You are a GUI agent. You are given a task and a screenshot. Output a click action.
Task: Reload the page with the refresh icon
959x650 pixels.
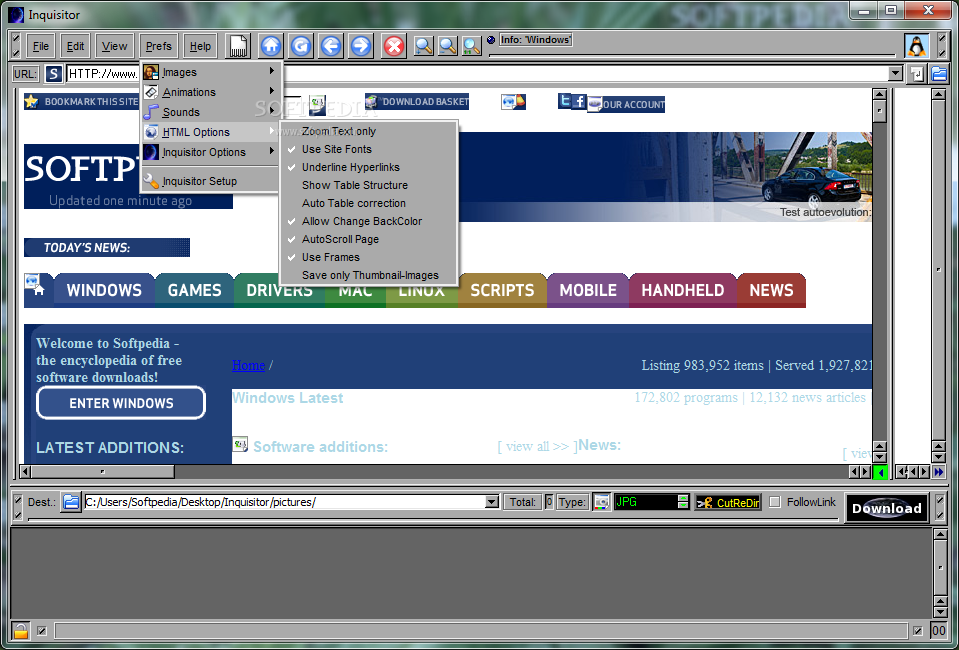coord(301,46)
